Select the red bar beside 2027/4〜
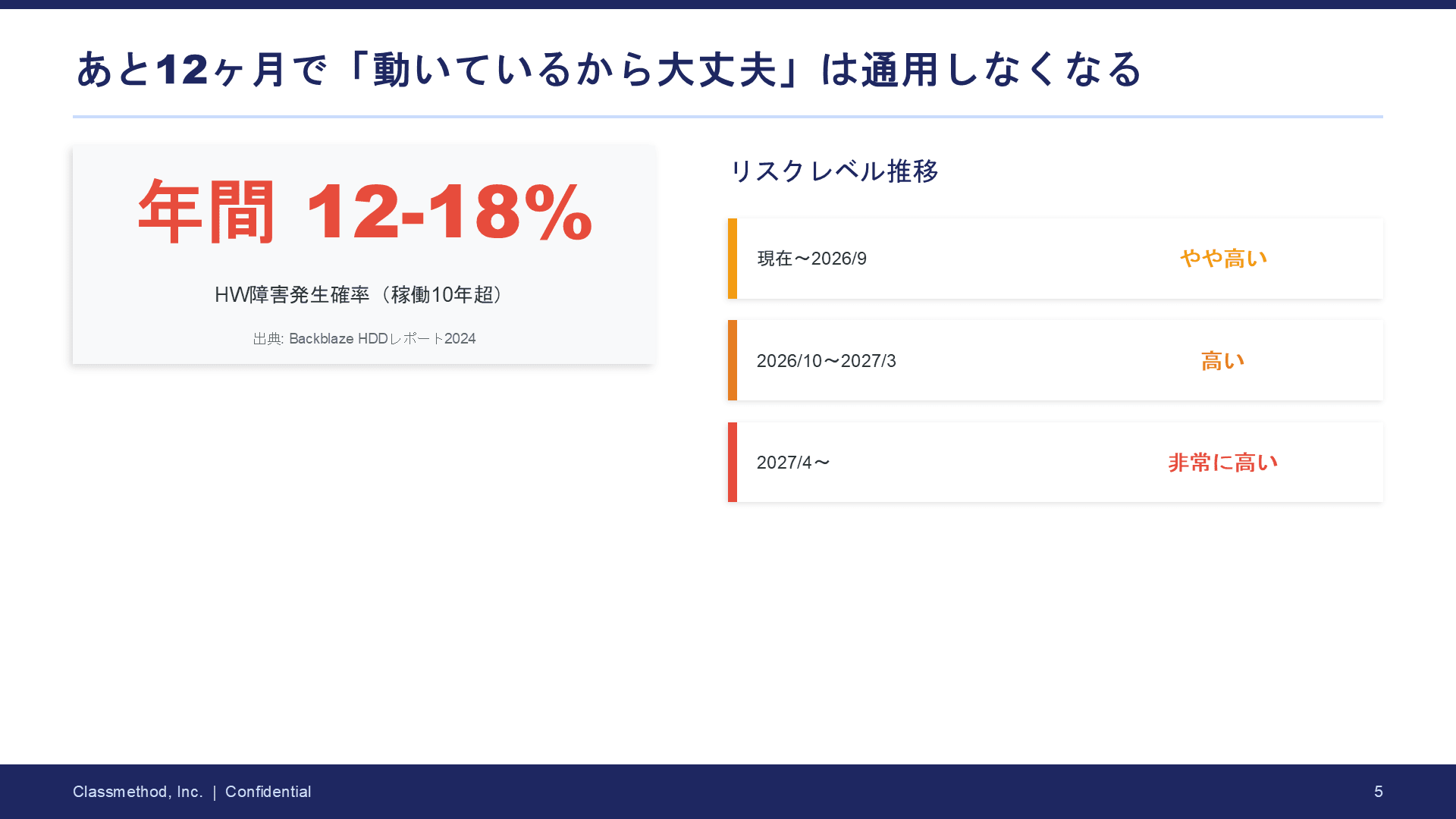This screenshot has height=819, width=1456. coord(733,463)
